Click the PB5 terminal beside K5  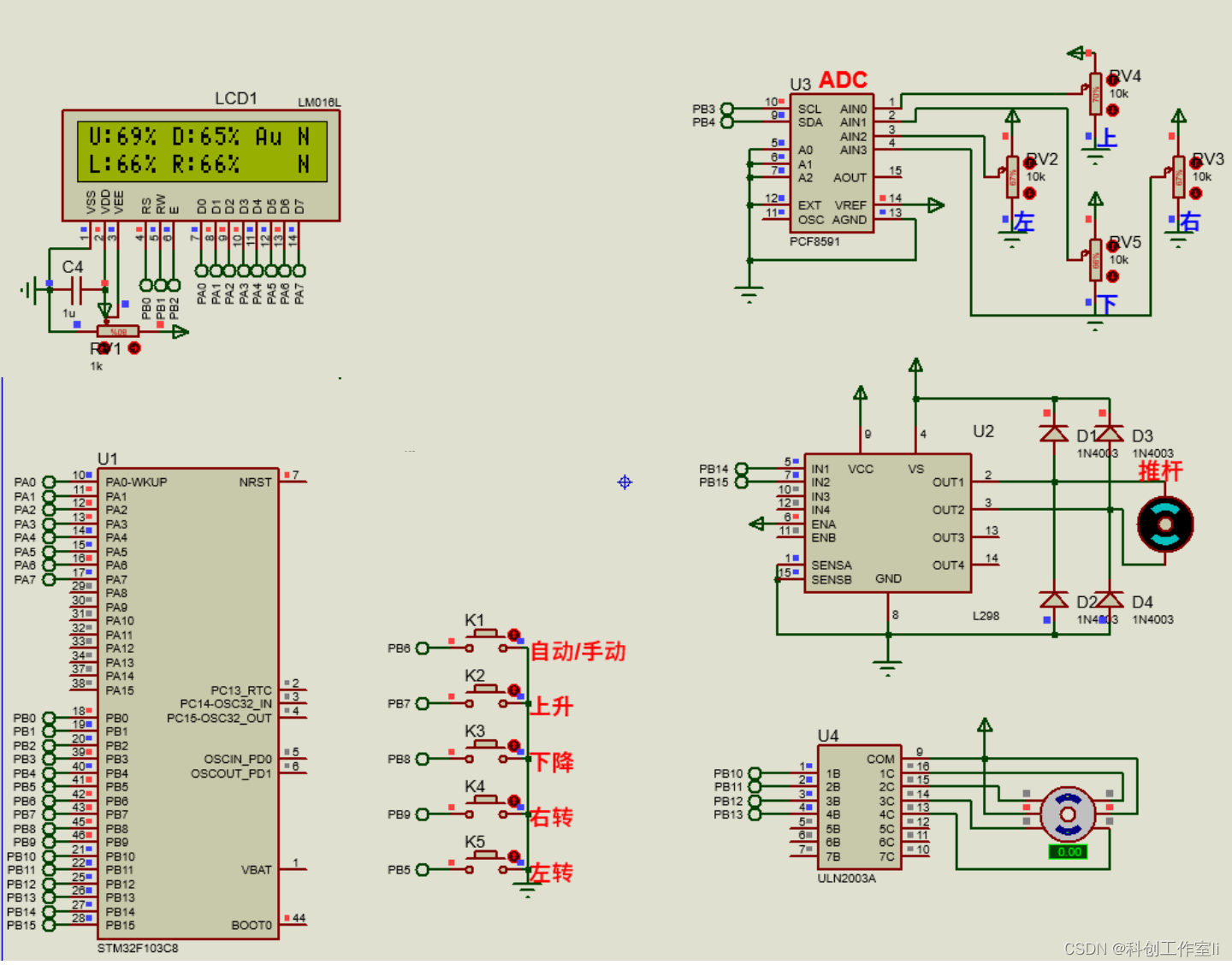pos(422,870)
